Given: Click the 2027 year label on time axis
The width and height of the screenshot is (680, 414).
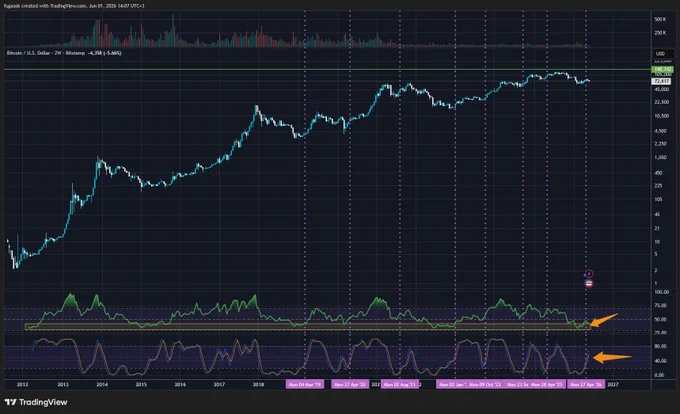Looking at the screenshot, I should [613, 385].
